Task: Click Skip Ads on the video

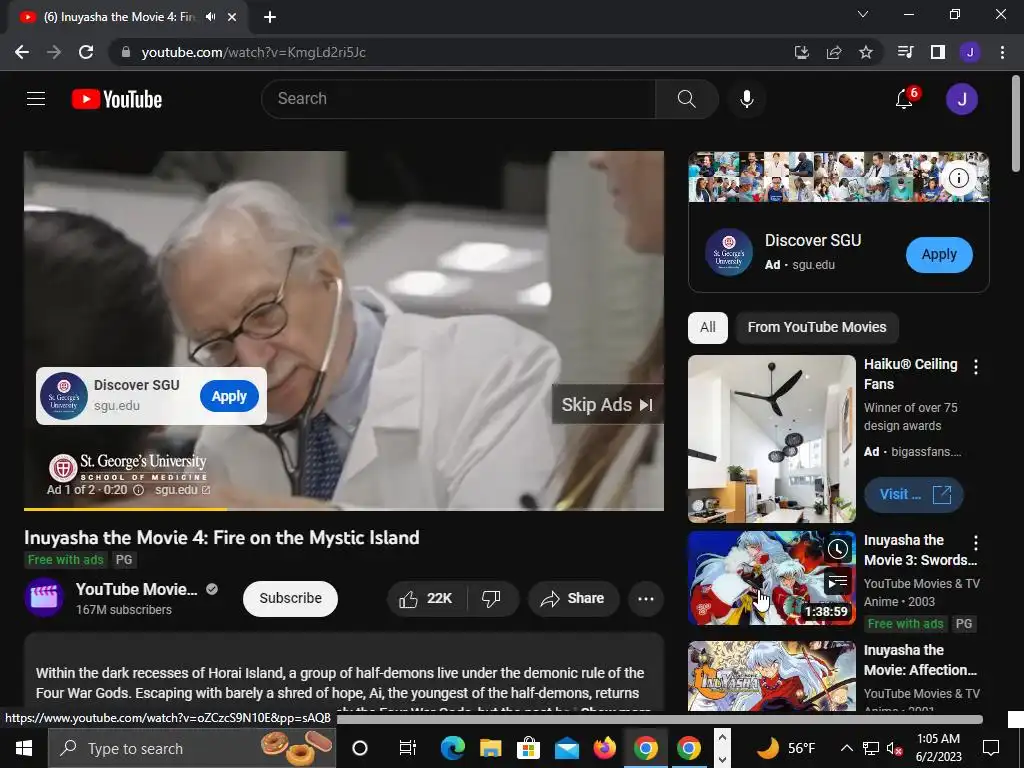Action: click(607, 404)
